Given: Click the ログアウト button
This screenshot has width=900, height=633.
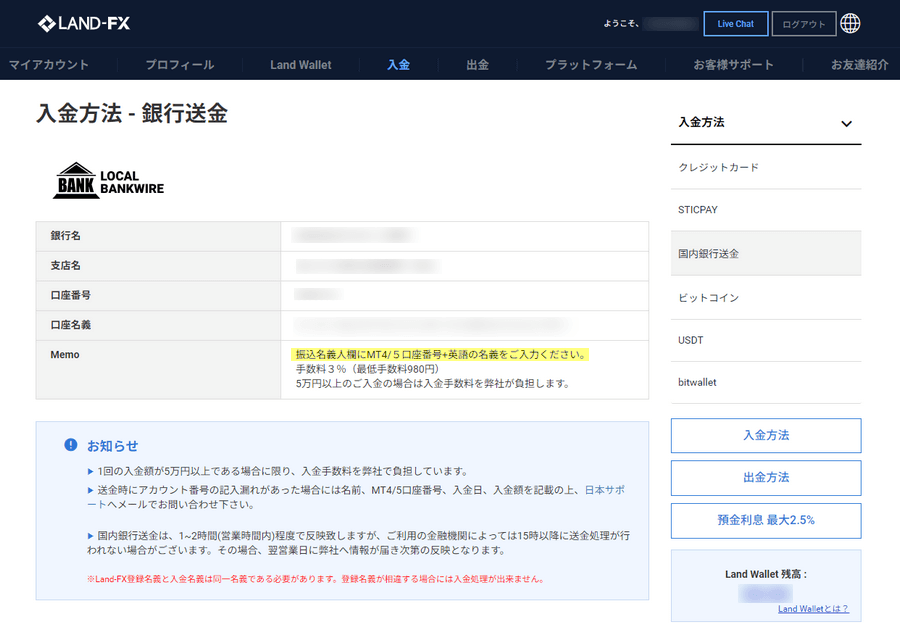Looking at the screenshot, I should point(804,24).
